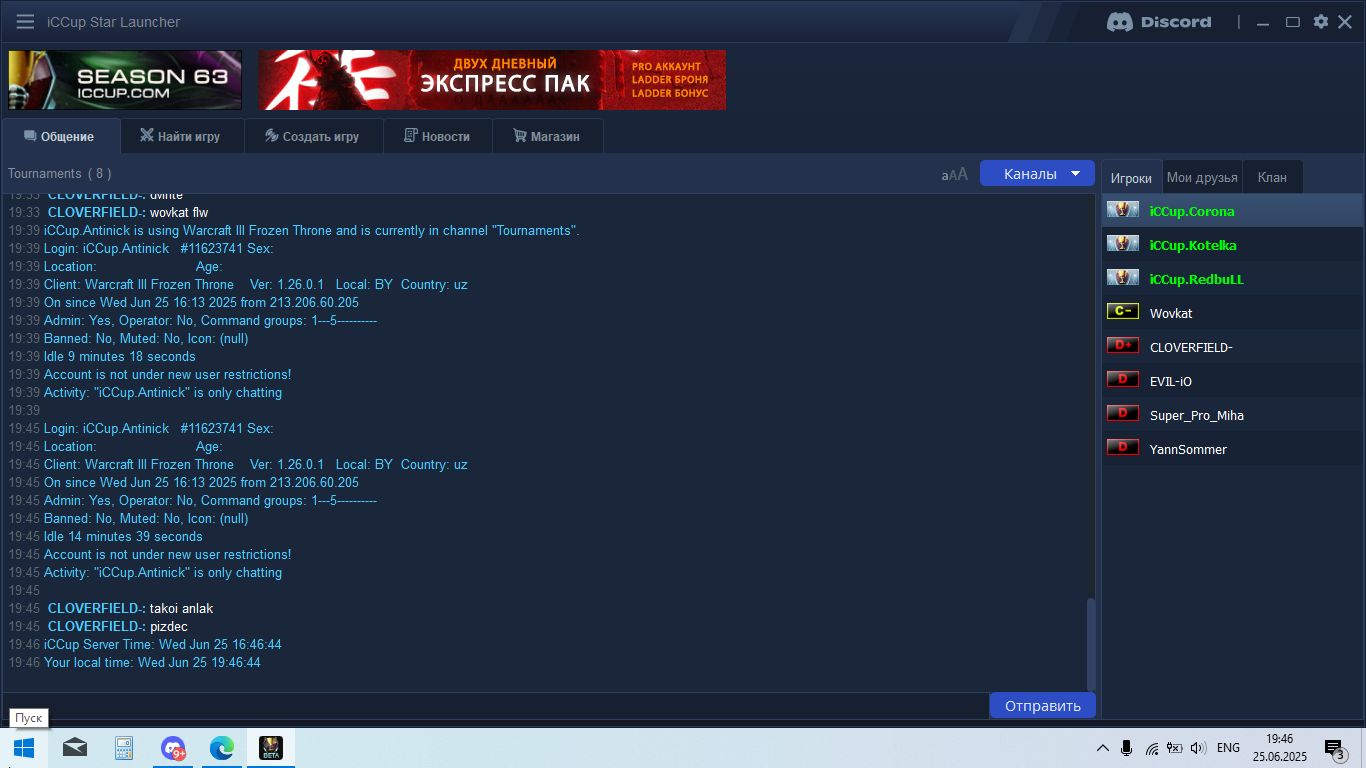Open Создать игру tab
This screenshot has height=768, width=1366.
click(313, 136)
